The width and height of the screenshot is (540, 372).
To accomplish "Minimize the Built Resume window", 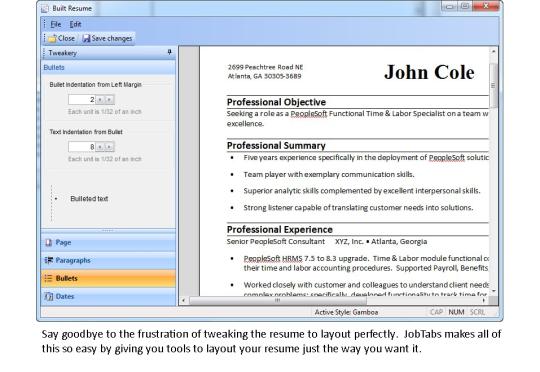I will point(449,6).
